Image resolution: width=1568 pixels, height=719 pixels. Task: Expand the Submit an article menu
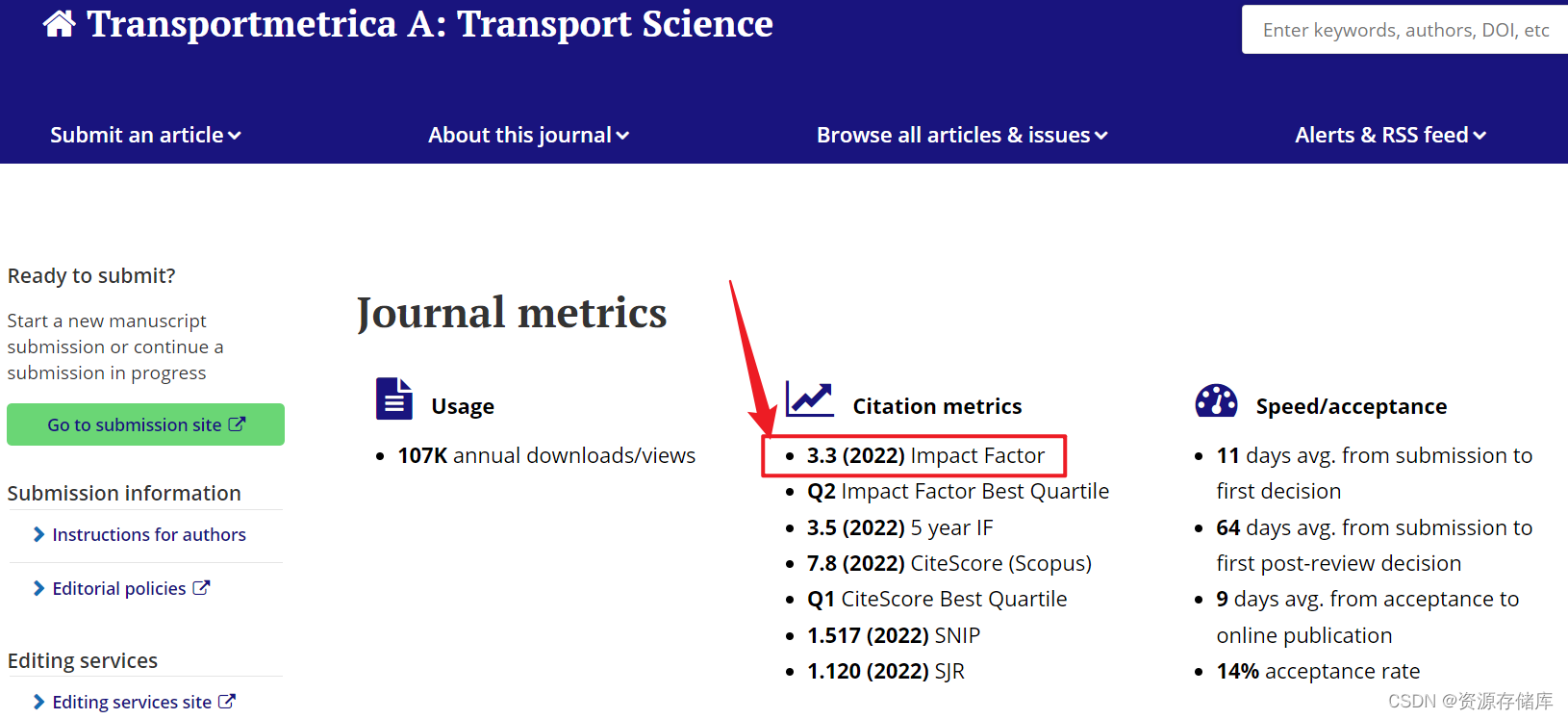pyautogui.click(x=144, y=135)
